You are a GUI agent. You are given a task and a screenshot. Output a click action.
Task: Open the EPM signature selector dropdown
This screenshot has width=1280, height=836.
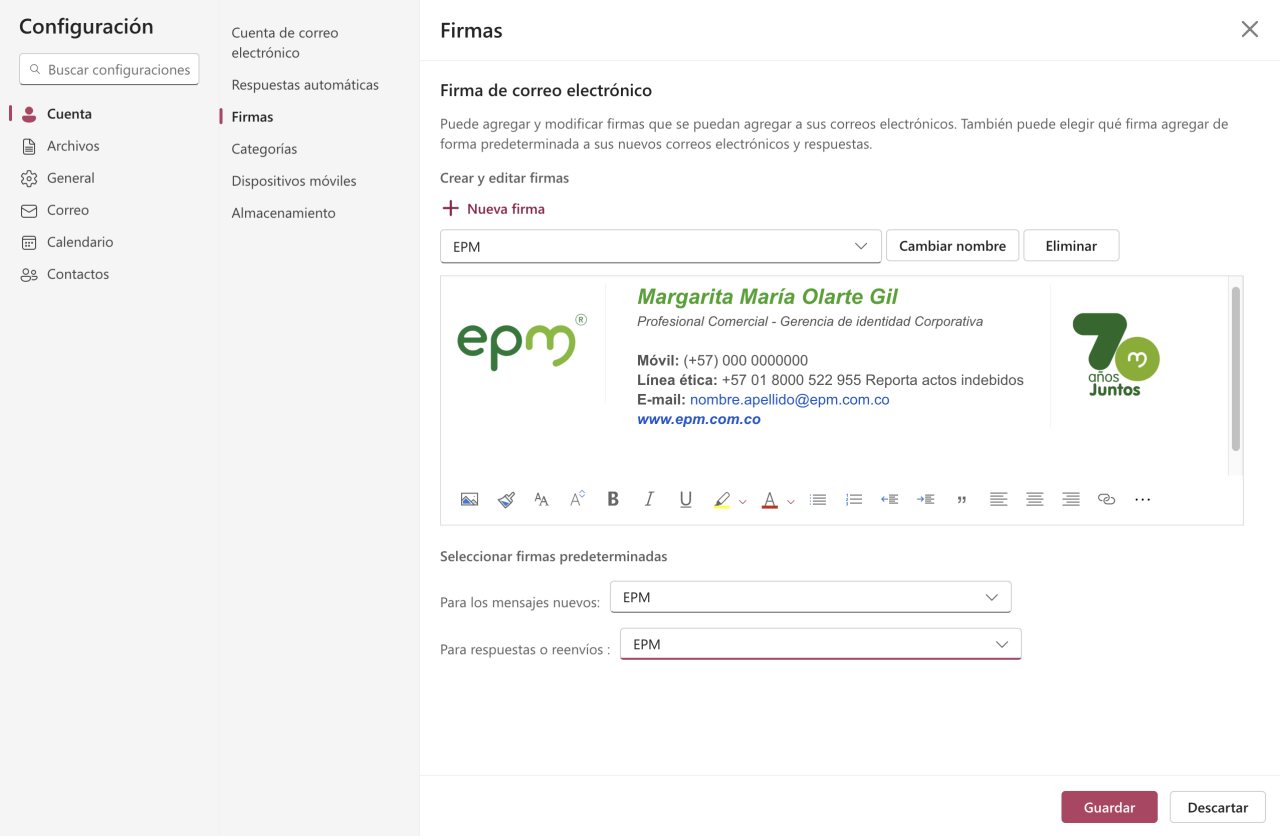pyautogui.click(x=660, y=246)
